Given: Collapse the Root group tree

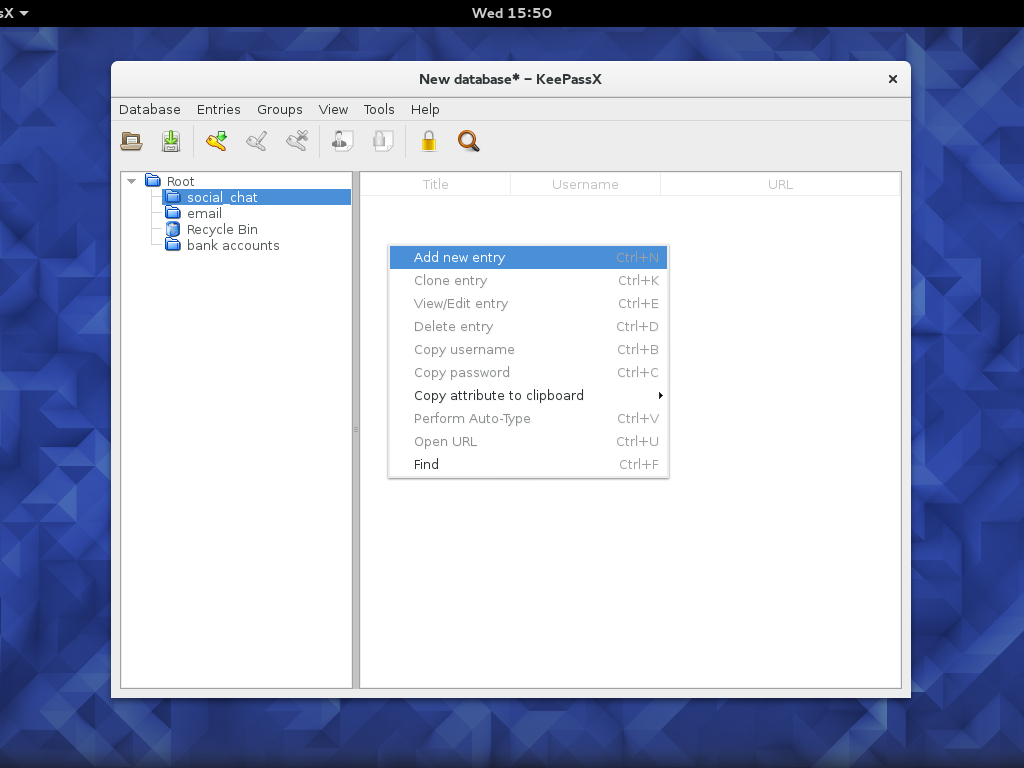Looking at the screenshot, I should (x=132, y=181).
